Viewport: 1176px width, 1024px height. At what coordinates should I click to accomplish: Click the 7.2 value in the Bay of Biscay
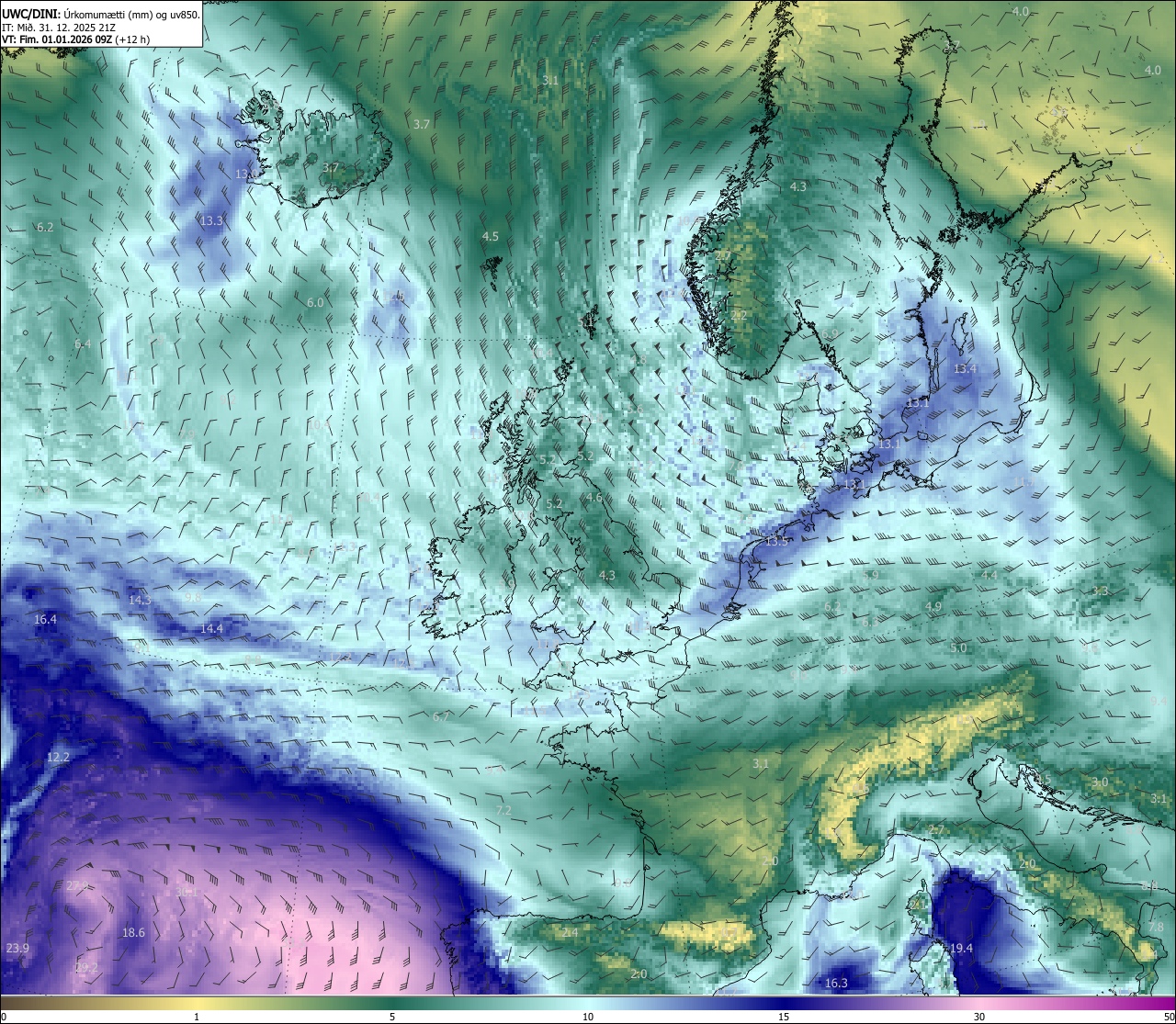503,810
